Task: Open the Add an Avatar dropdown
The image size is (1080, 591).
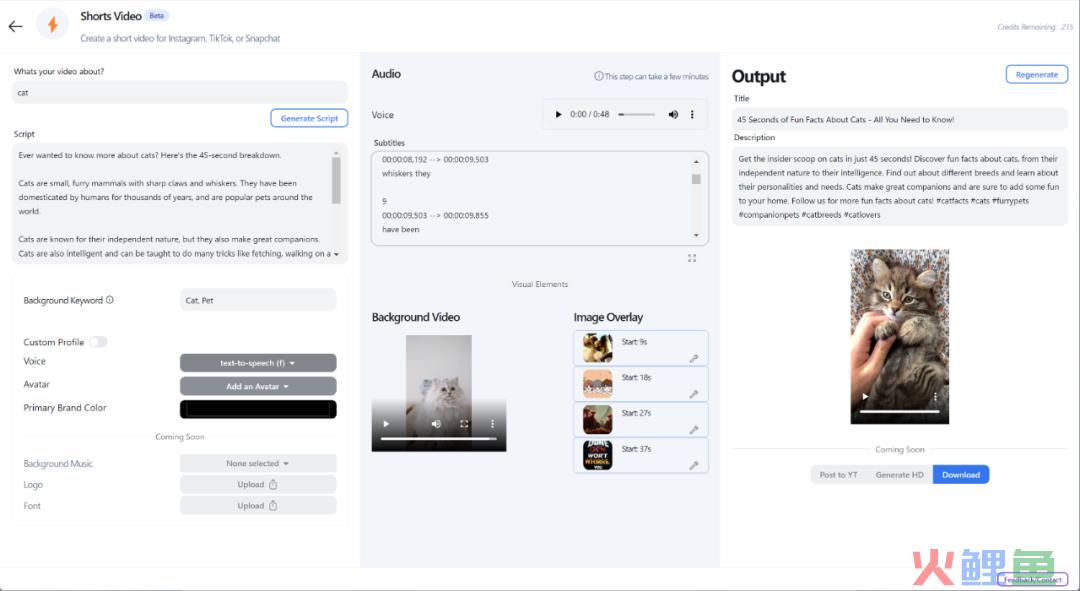Action: 258,386
